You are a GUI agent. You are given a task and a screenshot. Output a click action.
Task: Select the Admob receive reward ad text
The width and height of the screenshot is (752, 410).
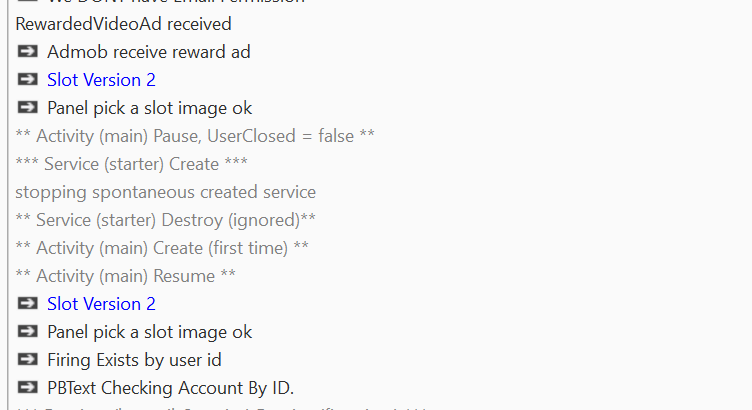click(149, 52)
